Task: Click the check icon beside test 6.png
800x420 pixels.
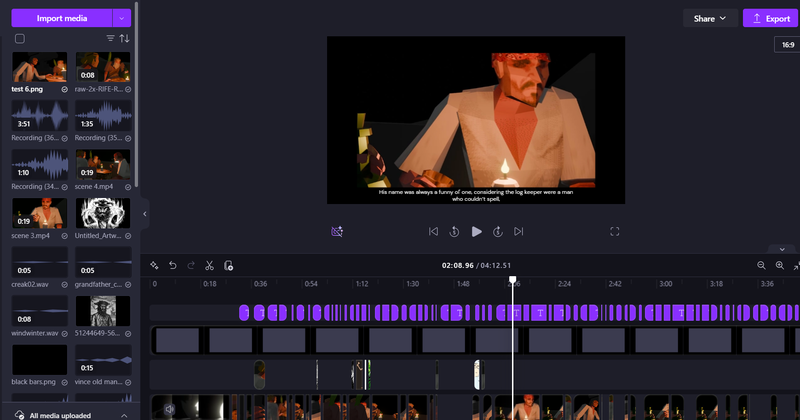Action: click(65, 89)
